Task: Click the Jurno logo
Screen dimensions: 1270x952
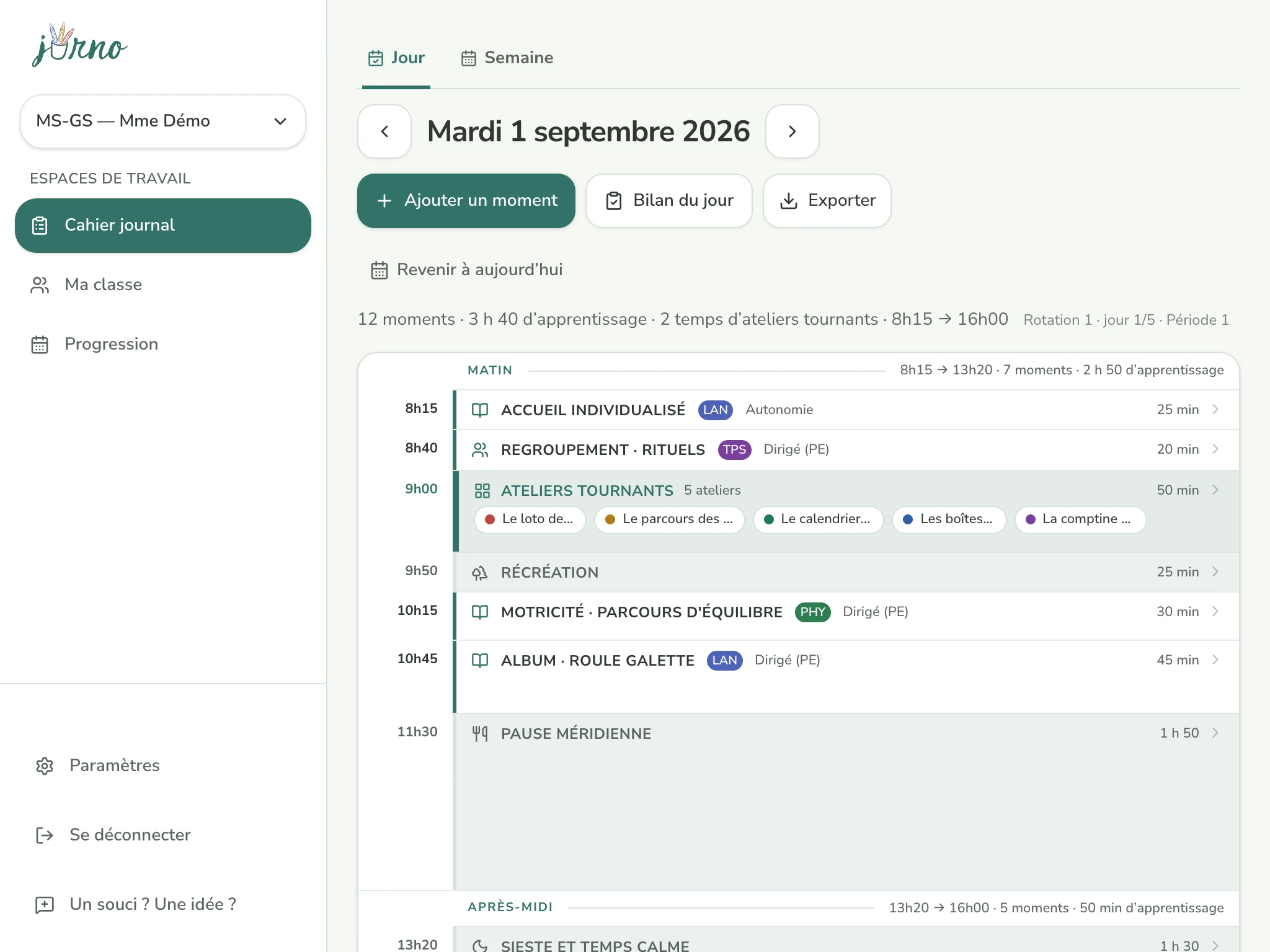Action: coord(79,46)
